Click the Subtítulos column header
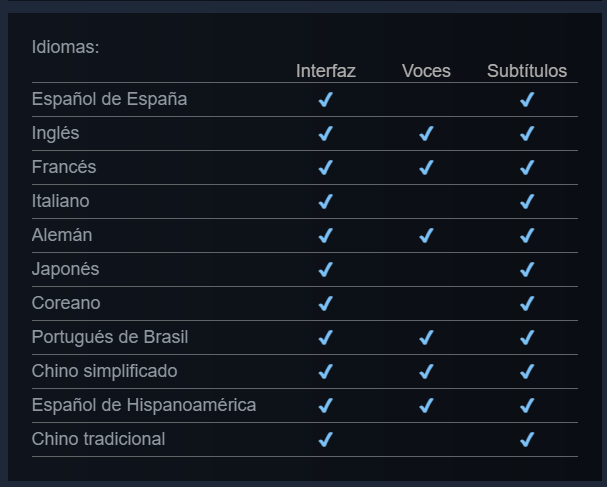This screenshot has width=607, height=487. point(527,71)
